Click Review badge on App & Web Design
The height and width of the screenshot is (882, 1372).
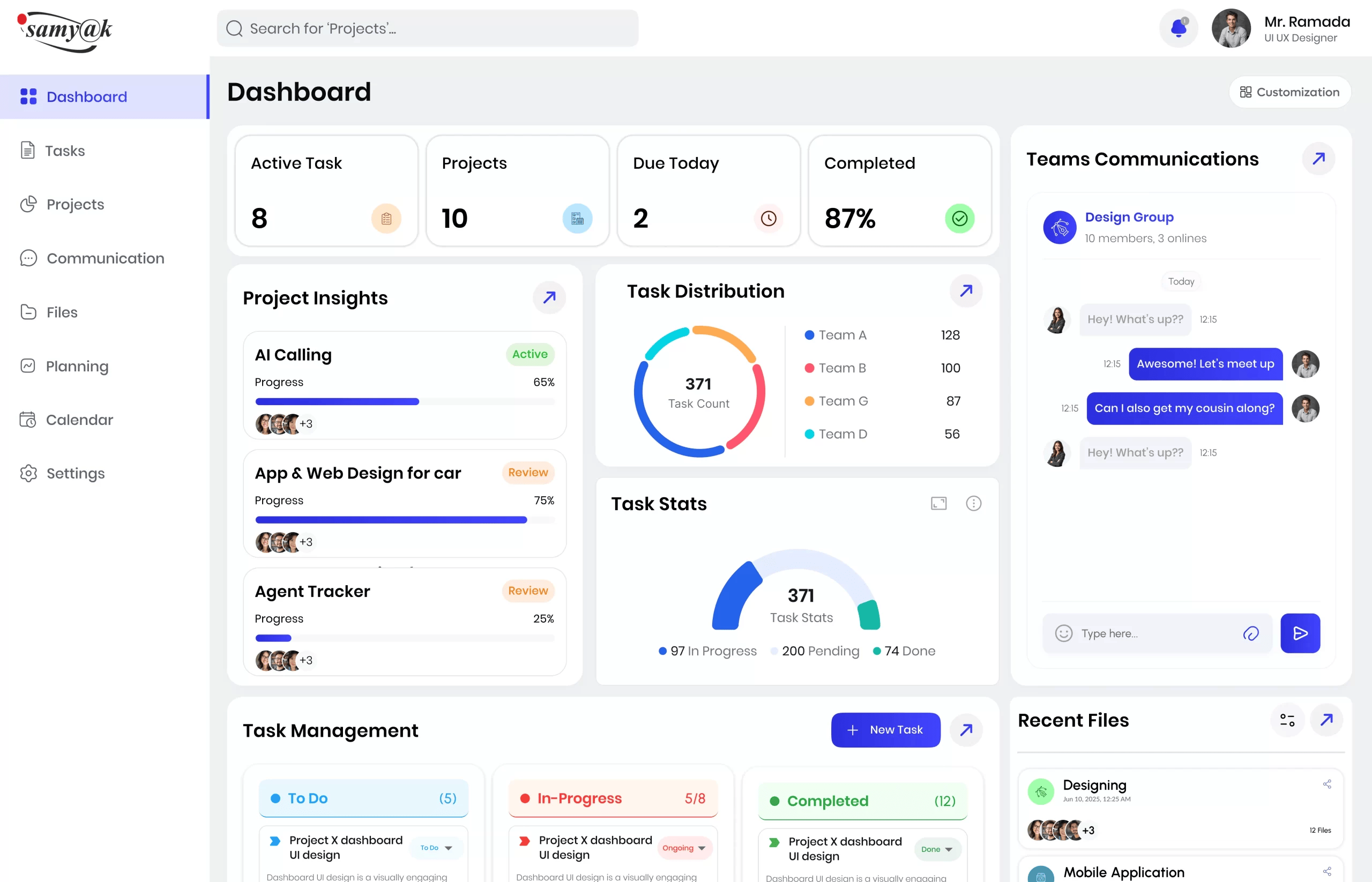coord(527,473)
